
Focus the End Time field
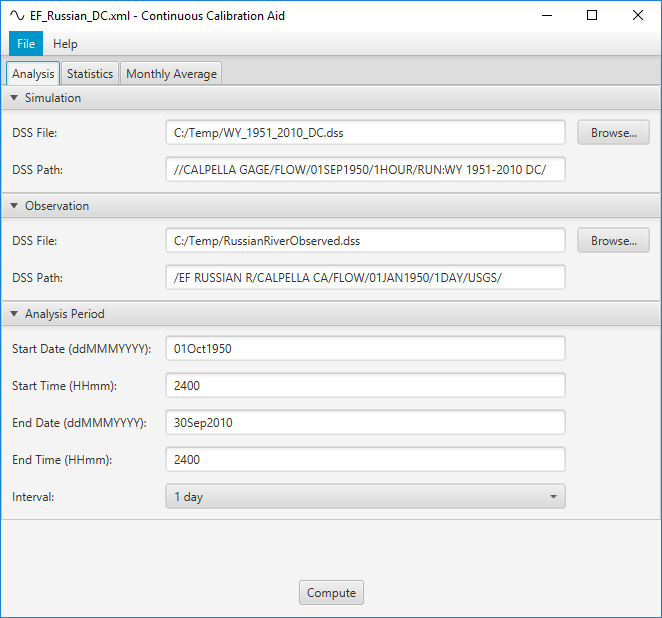coord(366,460)
